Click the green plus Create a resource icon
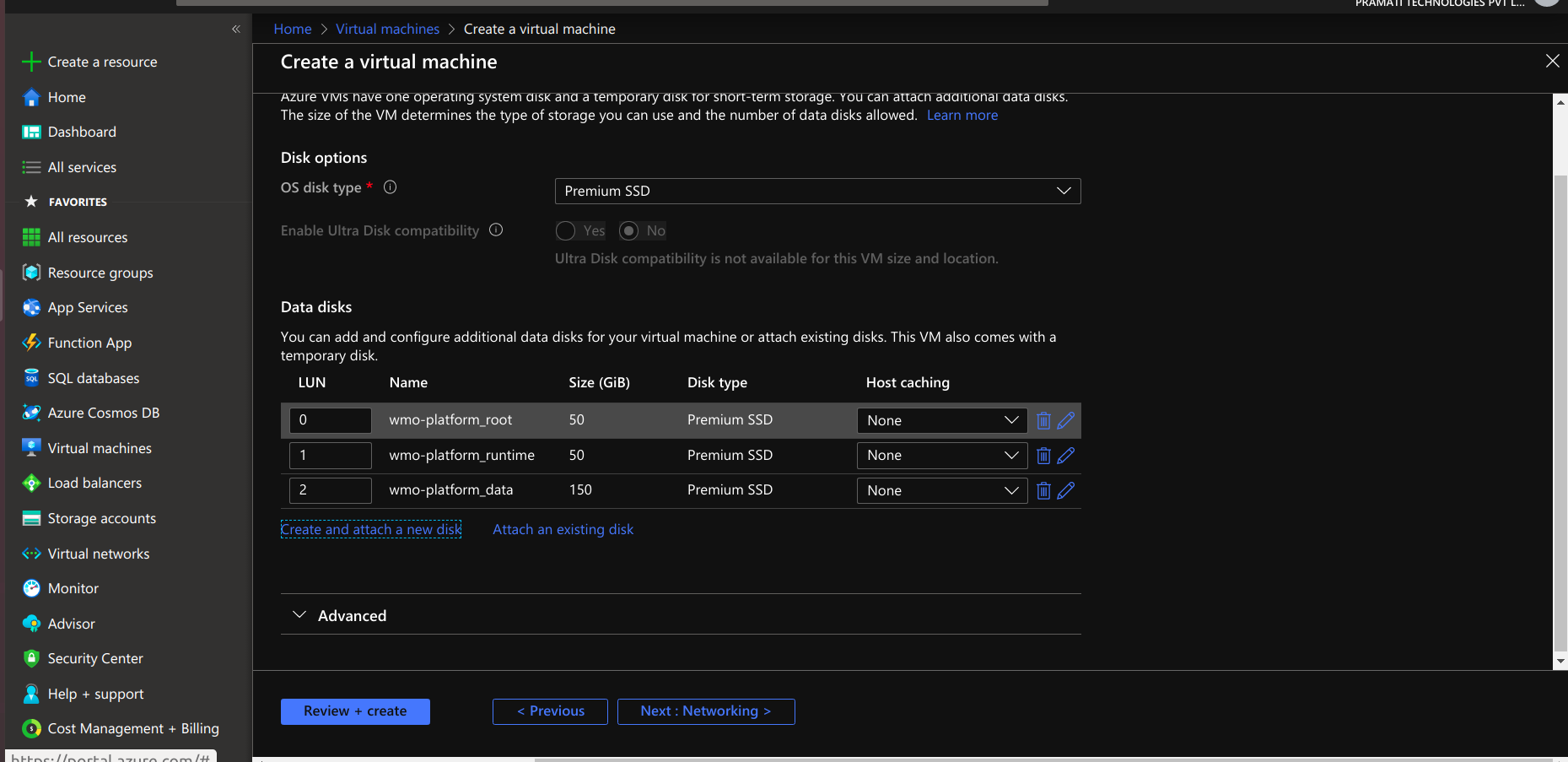1568x762 pixels. click(31, 62)
